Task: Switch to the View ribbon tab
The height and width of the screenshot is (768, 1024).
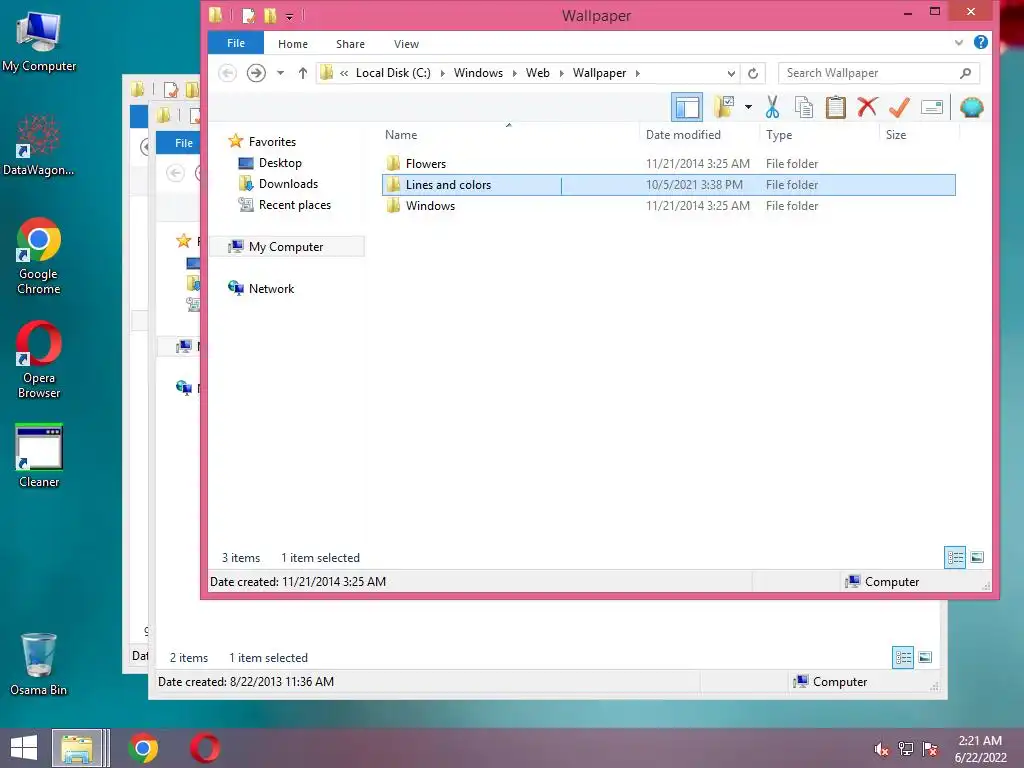Action: pyautogui.click(x=406, y=44)
